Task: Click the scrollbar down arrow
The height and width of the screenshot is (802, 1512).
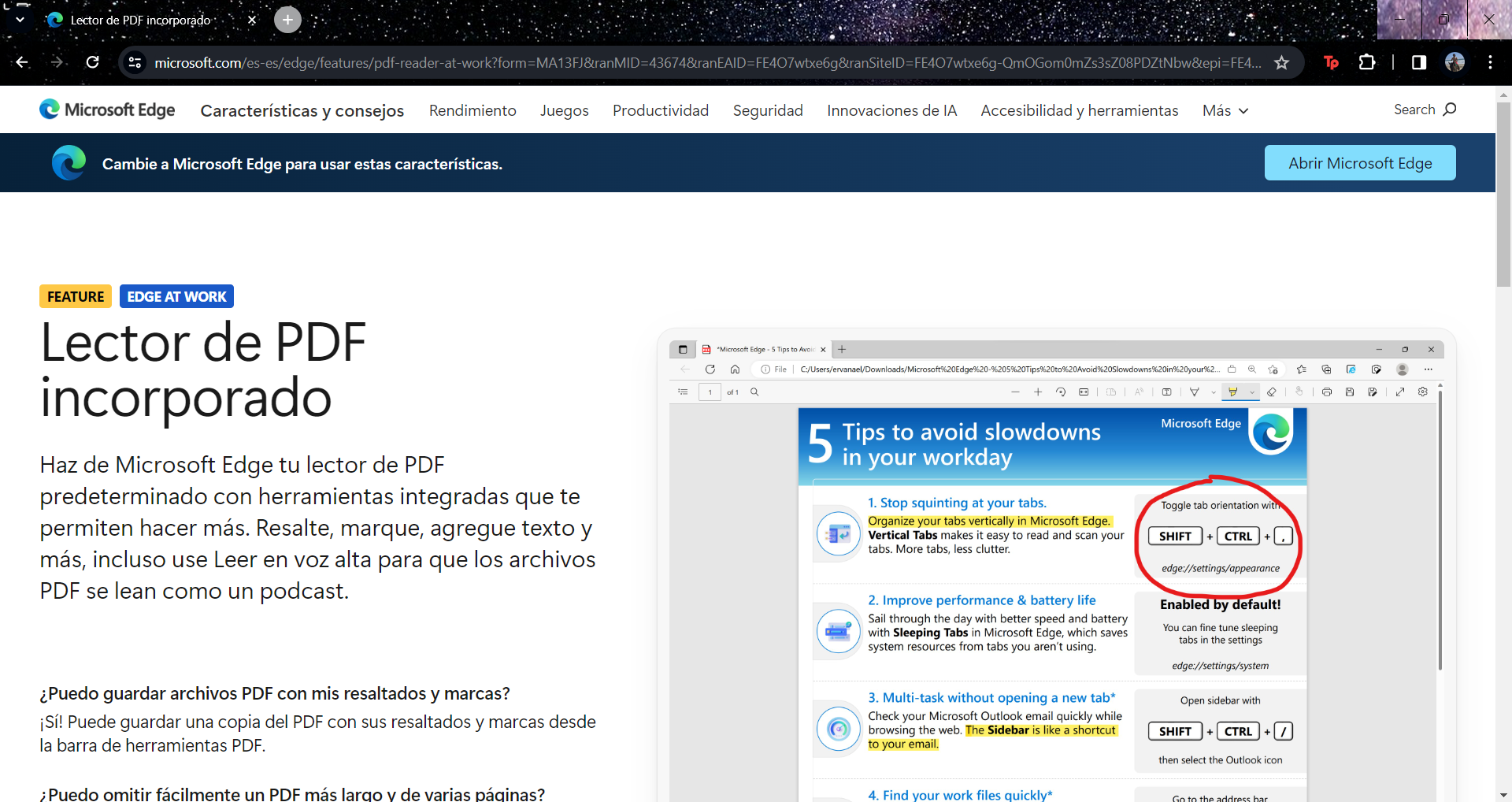Action: click(x=1503, y=795)
